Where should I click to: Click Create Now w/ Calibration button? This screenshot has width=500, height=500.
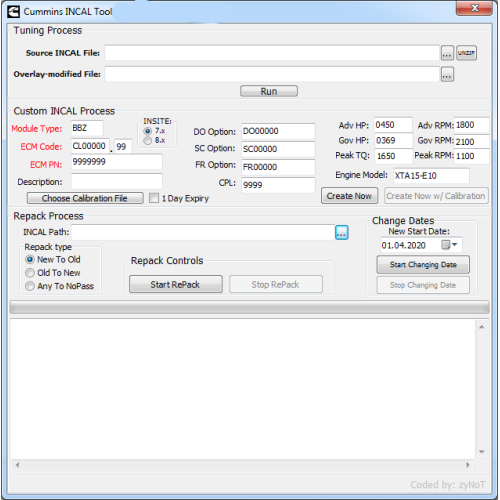tap(436, 196)
